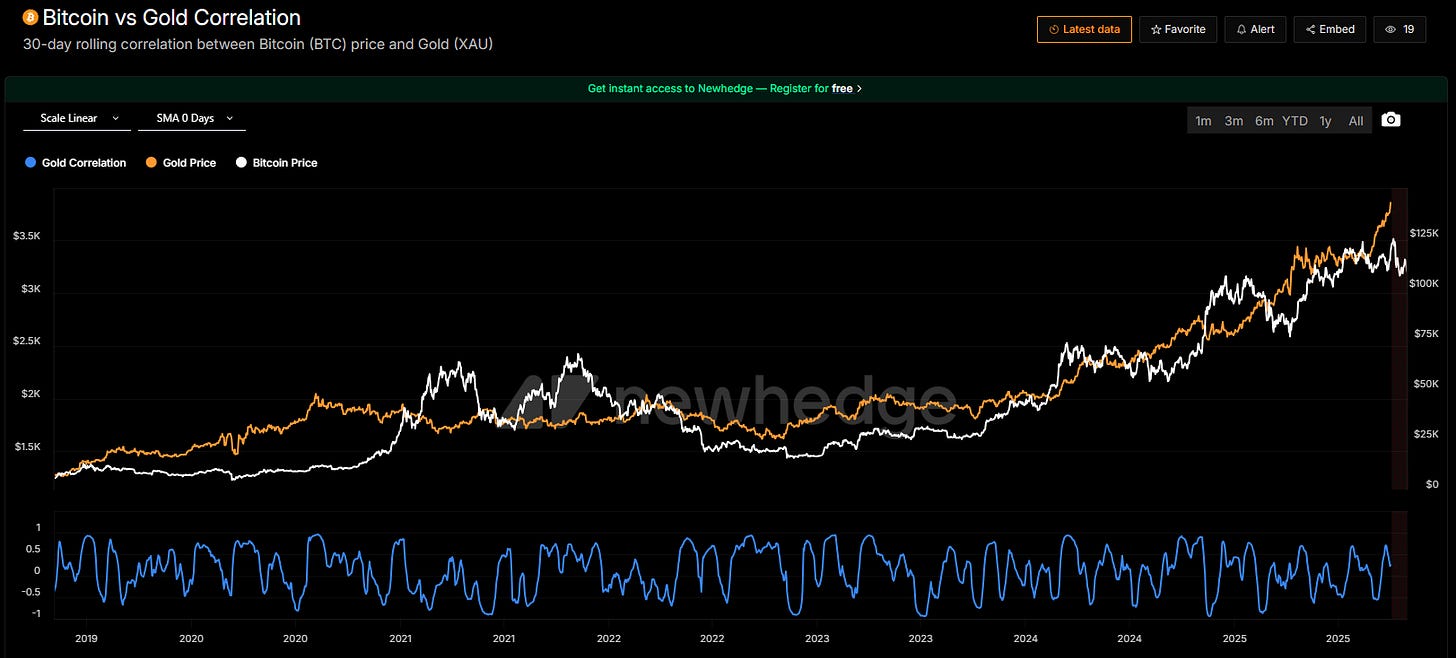This screenshot has width=1456, height=658.
Task: Toggle Bitcoin Price series in legend
Action: pos(277,162)
